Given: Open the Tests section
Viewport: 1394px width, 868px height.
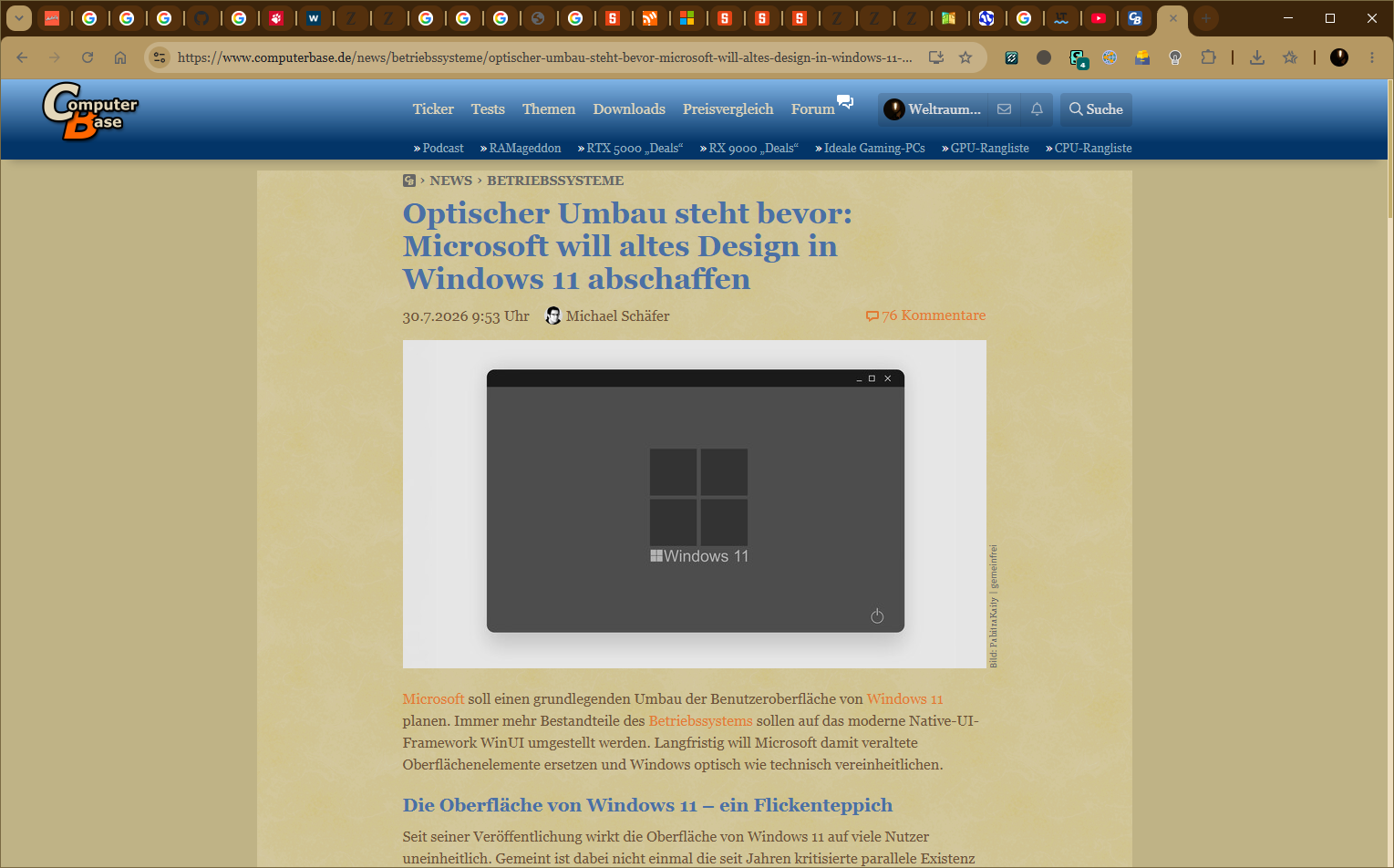Looking at the screenshot, I should (x=488, y=109).
